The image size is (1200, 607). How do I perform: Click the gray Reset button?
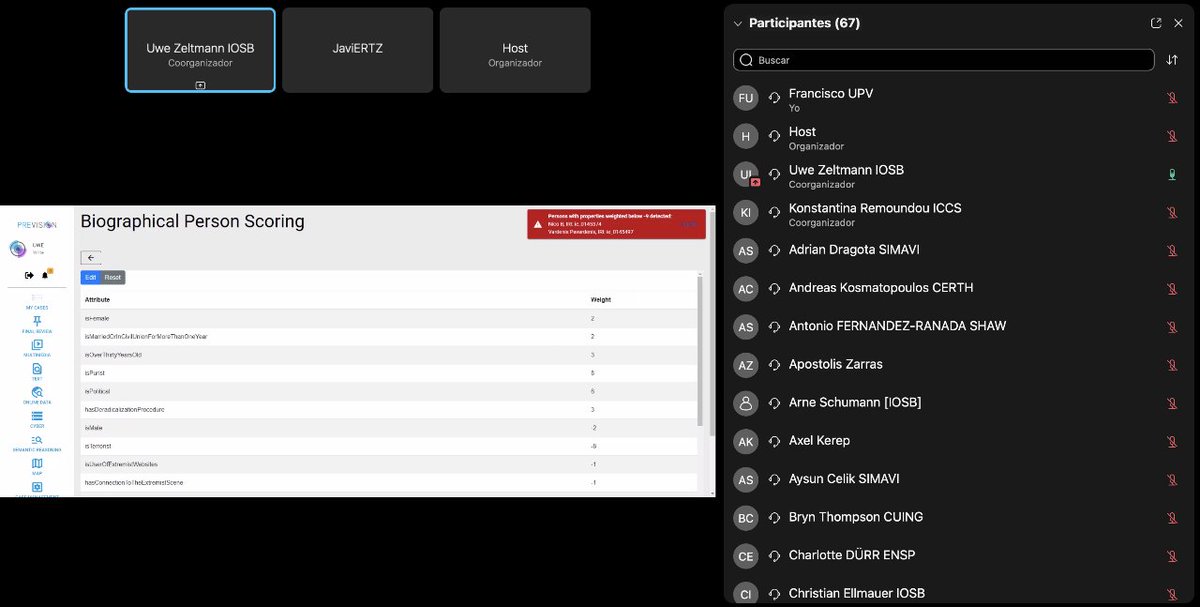[113, 277]
